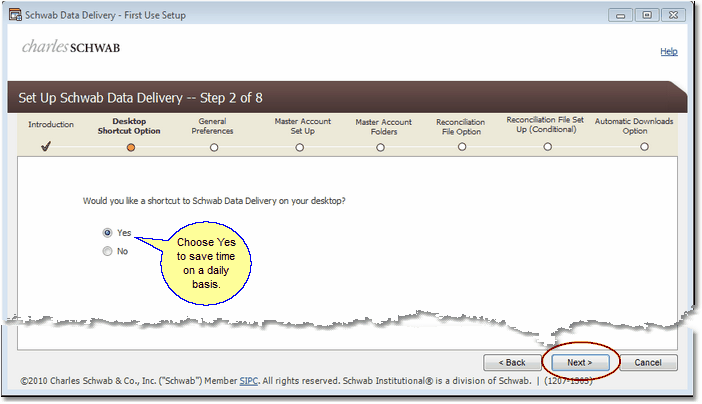Screen dimensions: 702x404
Task: Click the Master Account Folders step circle
Action: [381, 147]
